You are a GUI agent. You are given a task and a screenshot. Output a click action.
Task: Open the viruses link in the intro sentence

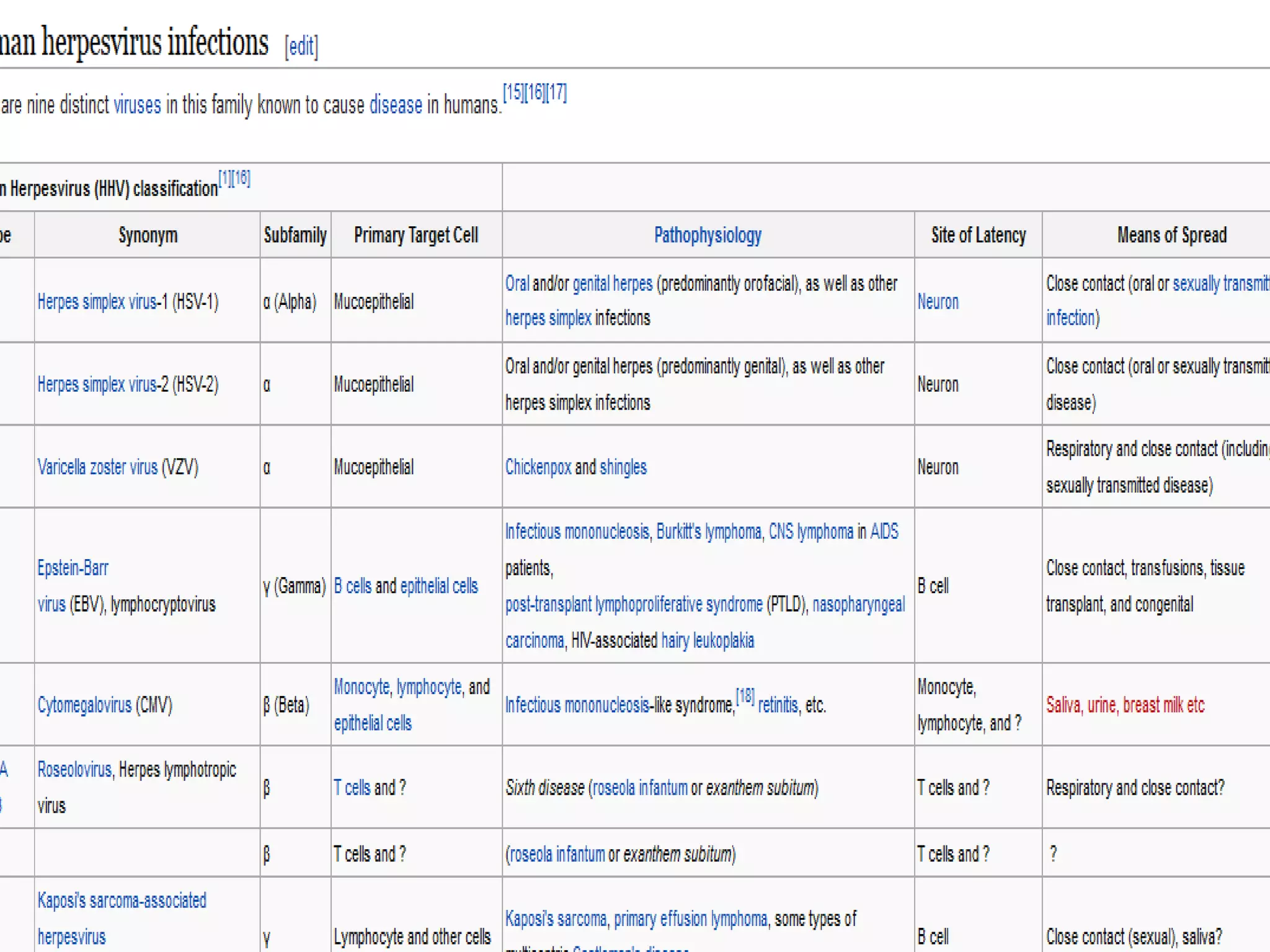coord(137,105)
